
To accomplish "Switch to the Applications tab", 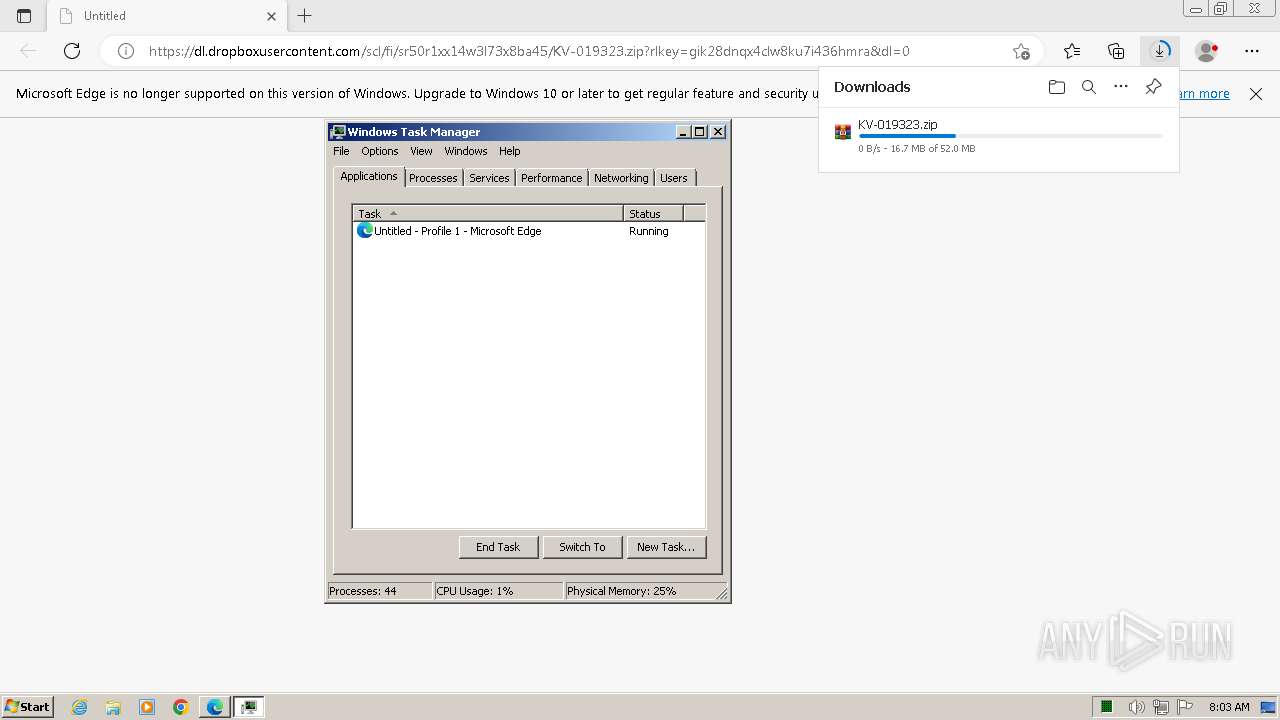I will [369, 176].
